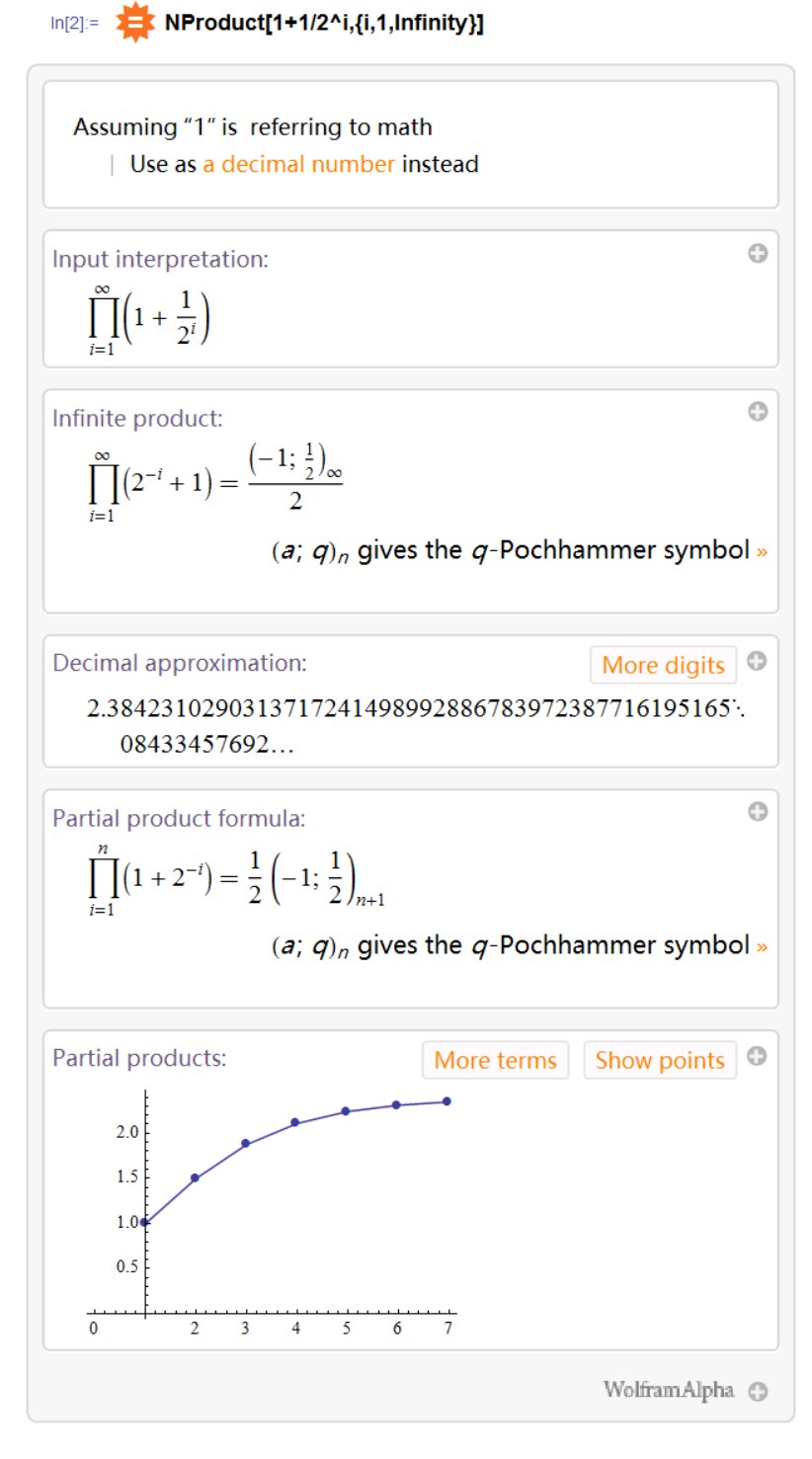Open q-Pochhammer link under Partial product formula
This screenshot has width=812, height=1459.
[761, 945]
